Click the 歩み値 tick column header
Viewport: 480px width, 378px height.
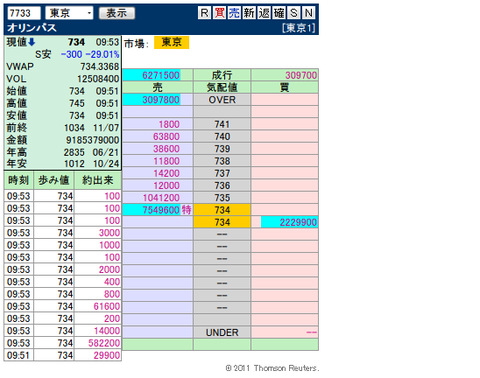point(54,180)
